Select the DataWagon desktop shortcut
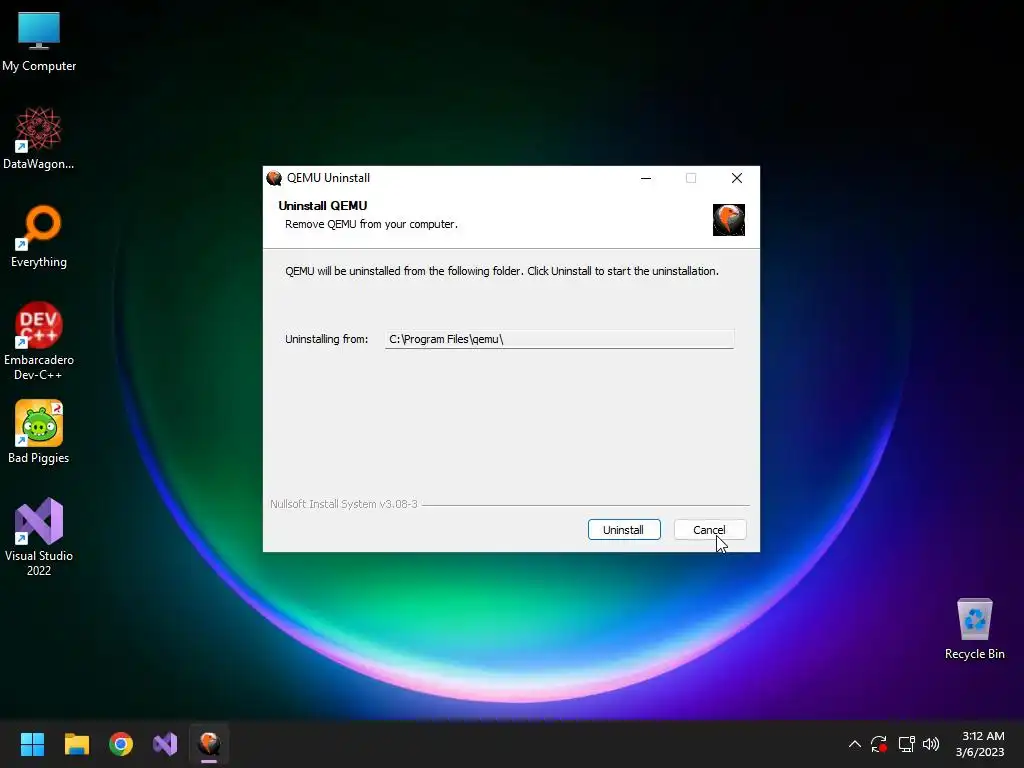Viewport: 1024px width, 768px height. pos(39,138)
